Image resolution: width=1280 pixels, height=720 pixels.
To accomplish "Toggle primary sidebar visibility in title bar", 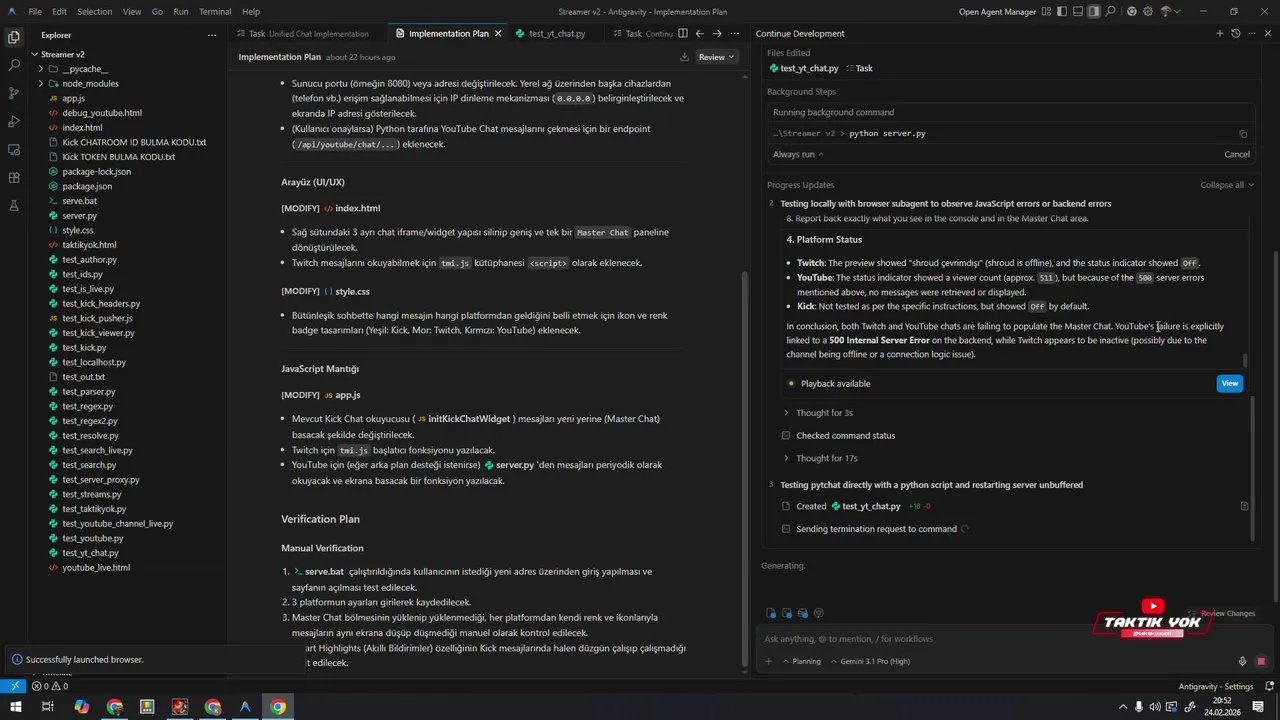I will click(x=1063, y=12).
